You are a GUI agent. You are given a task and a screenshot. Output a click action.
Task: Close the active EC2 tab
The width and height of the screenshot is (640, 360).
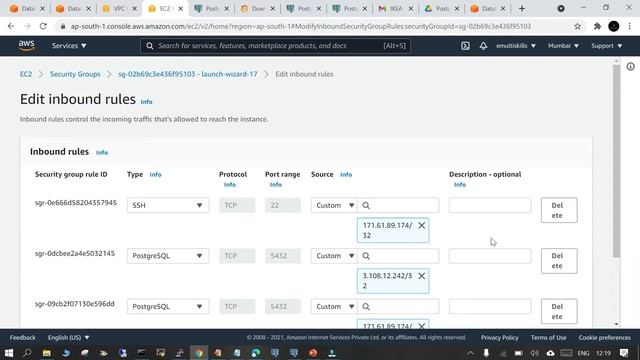[x=180, y=9]
